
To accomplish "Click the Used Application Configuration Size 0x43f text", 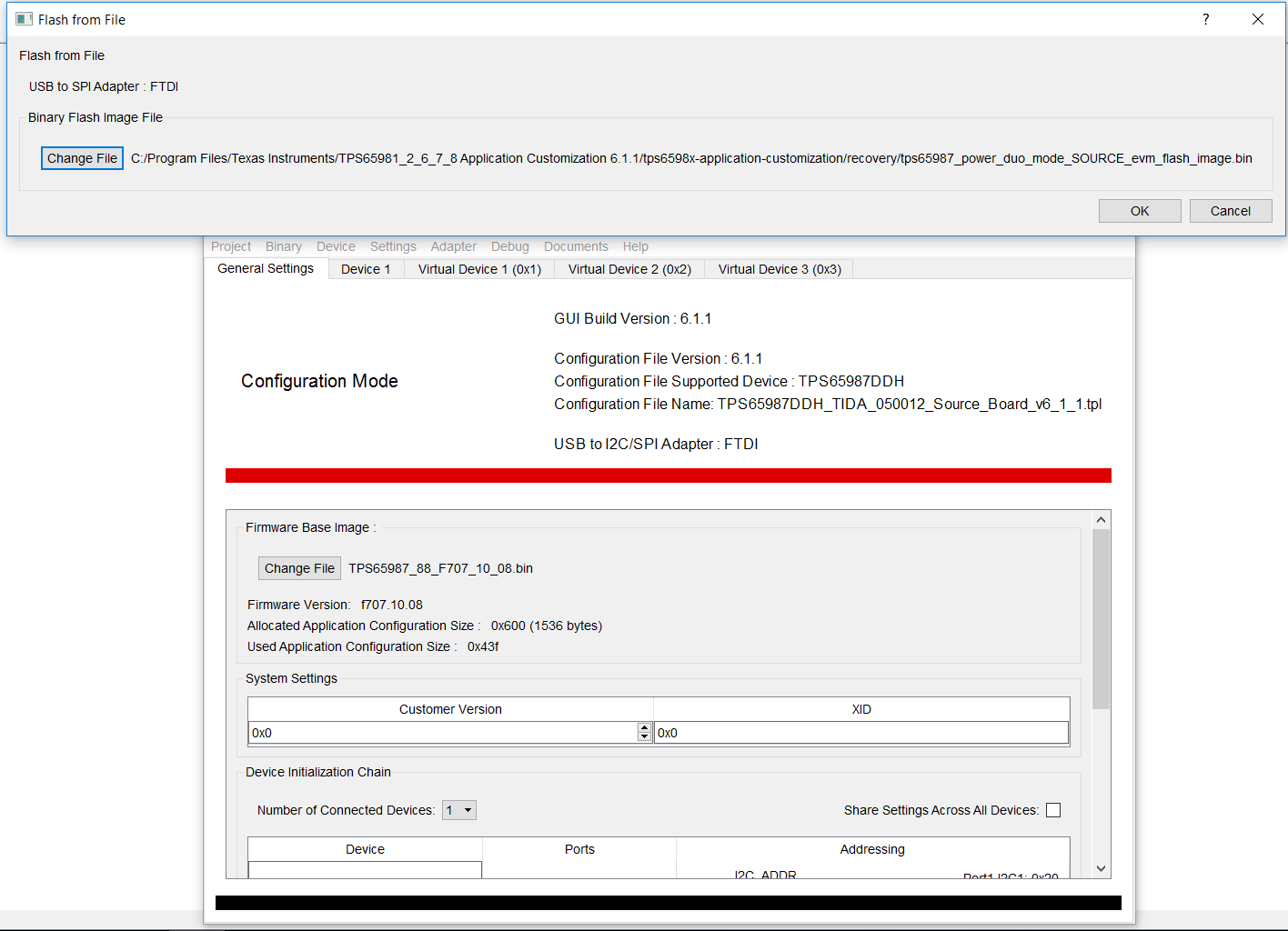I will 373,646.
